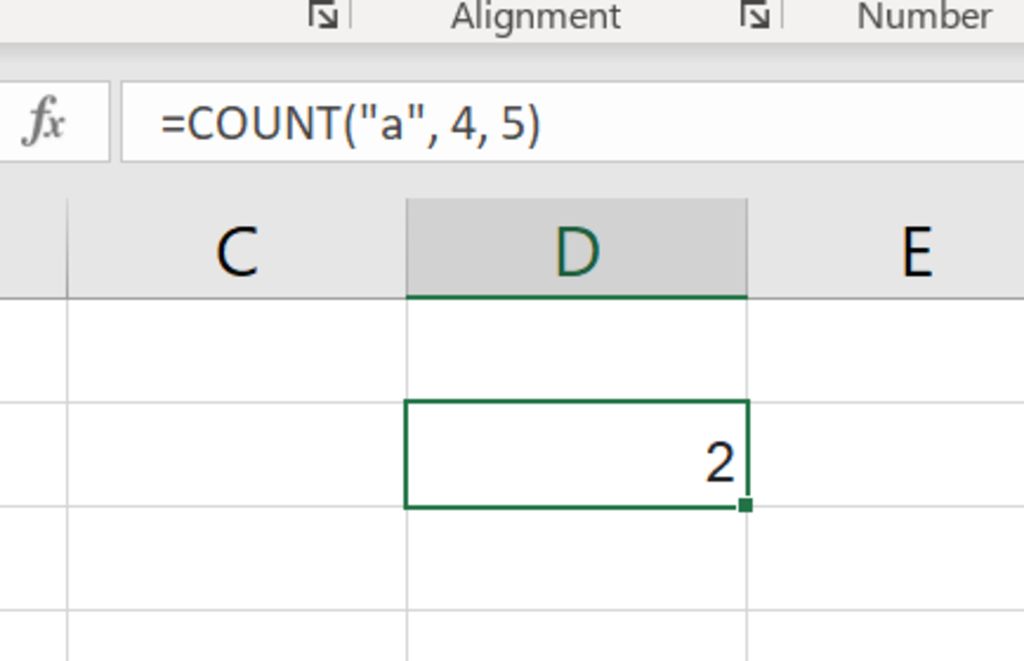Select the first visible cell under header C
The image size is (1024, 661).
pyautogui.click(x=236, y=351)
